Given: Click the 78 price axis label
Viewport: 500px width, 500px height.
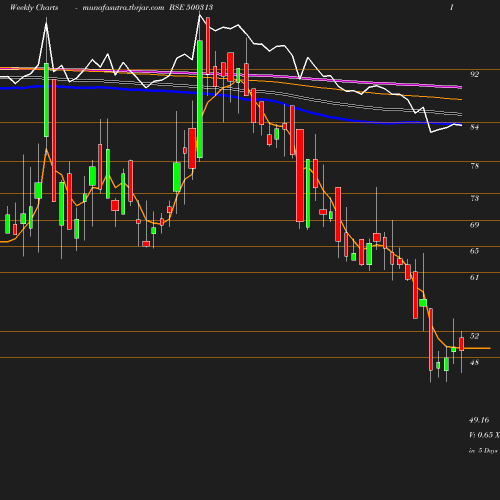Looking at the screenshot, I should (474, 166).
